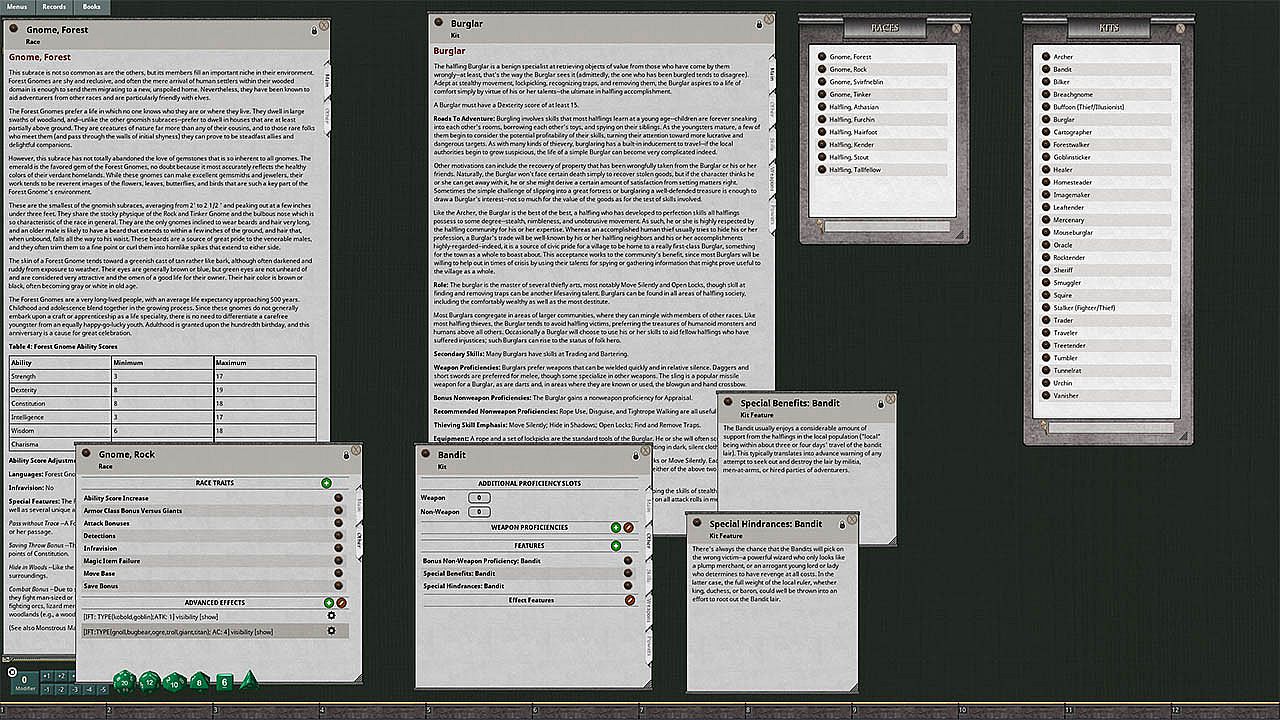Roll the green d20 die
Screen dimensions: 1280x720
pyautogui.click(x=123, y=682)
